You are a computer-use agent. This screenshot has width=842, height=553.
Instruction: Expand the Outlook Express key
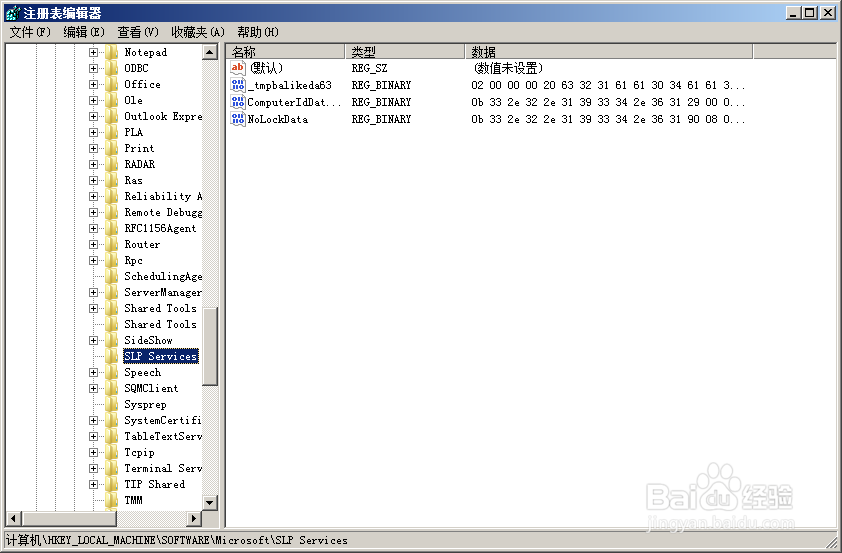(93, 117)
